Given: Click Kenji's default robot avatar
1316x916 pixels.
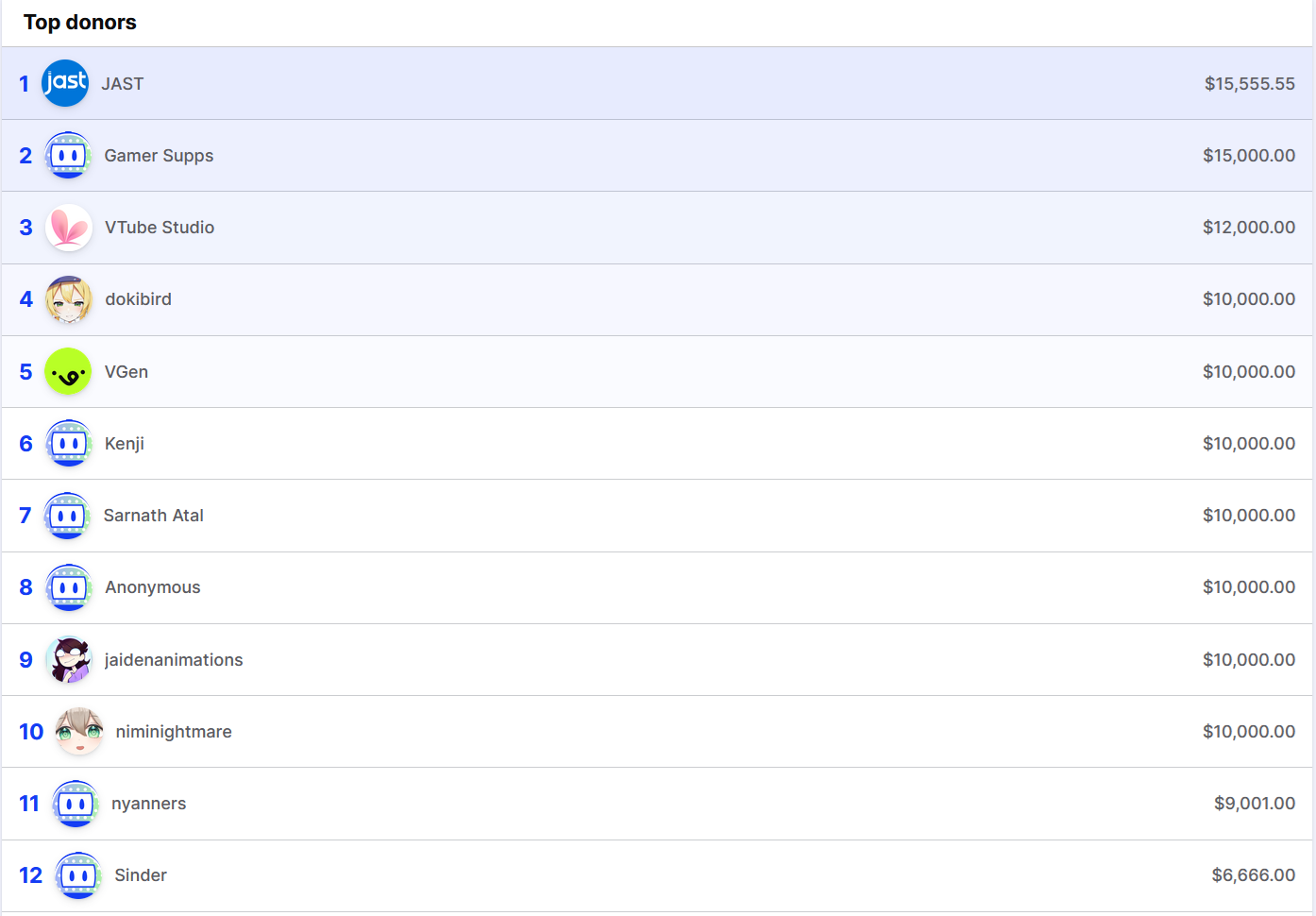Looking at the screenshot, I should [69, 443].
